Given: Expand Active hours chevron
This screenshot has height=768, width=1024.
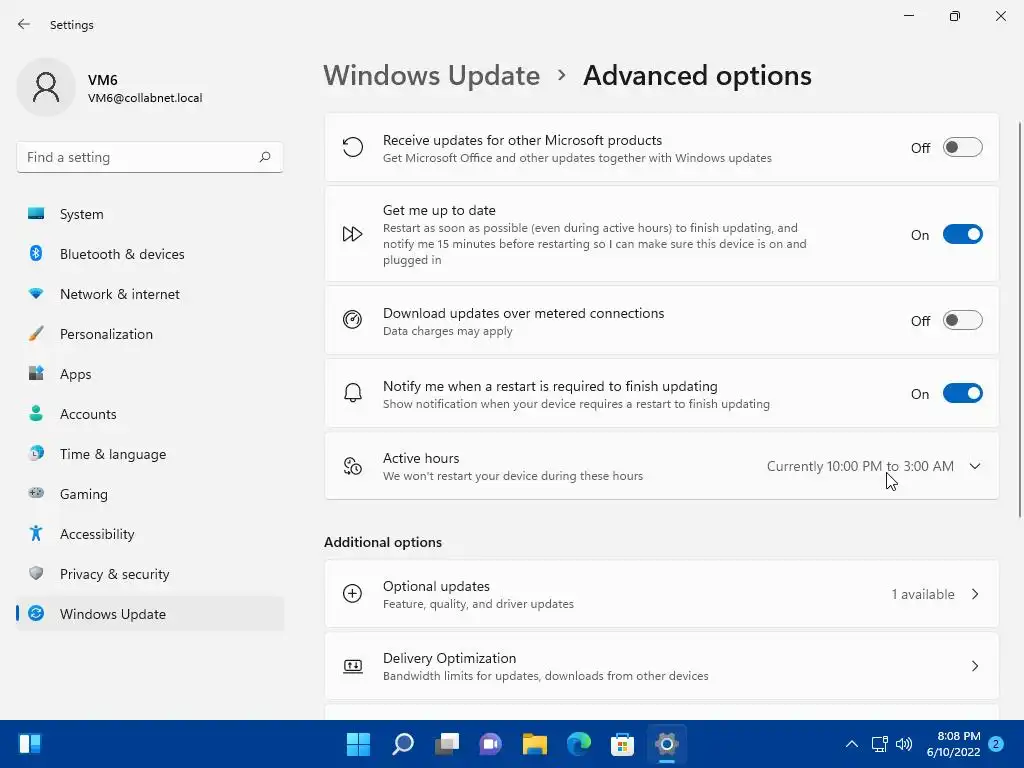Looking at the screenshot, I should point(975,466).
